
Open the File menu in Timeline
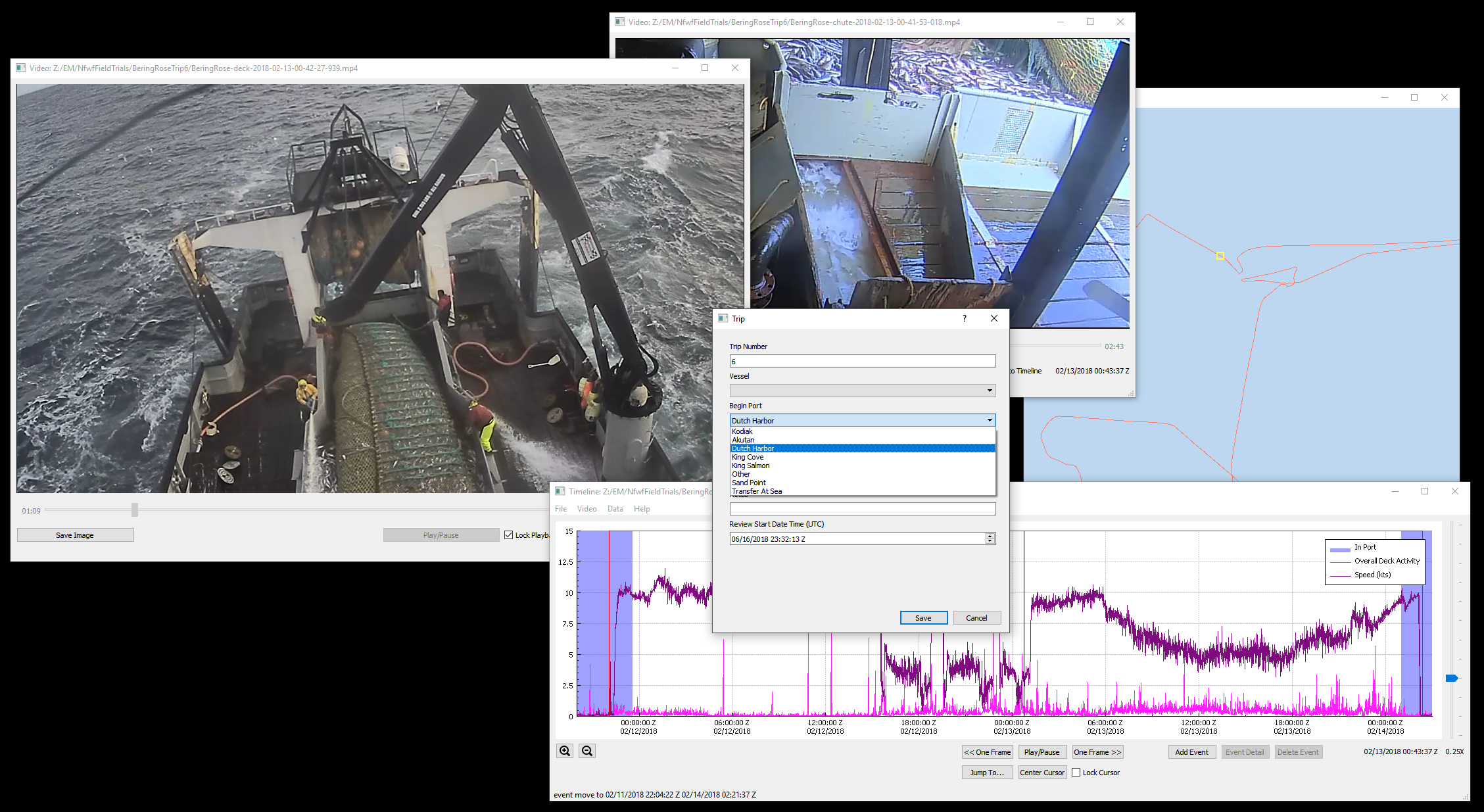click(561, 509)
